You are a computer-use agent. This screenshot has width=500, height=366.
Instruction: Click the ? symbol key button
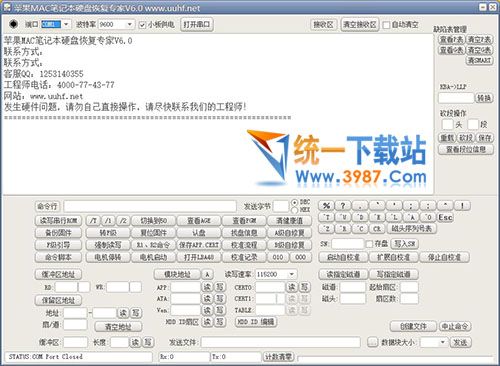[343, 206]
